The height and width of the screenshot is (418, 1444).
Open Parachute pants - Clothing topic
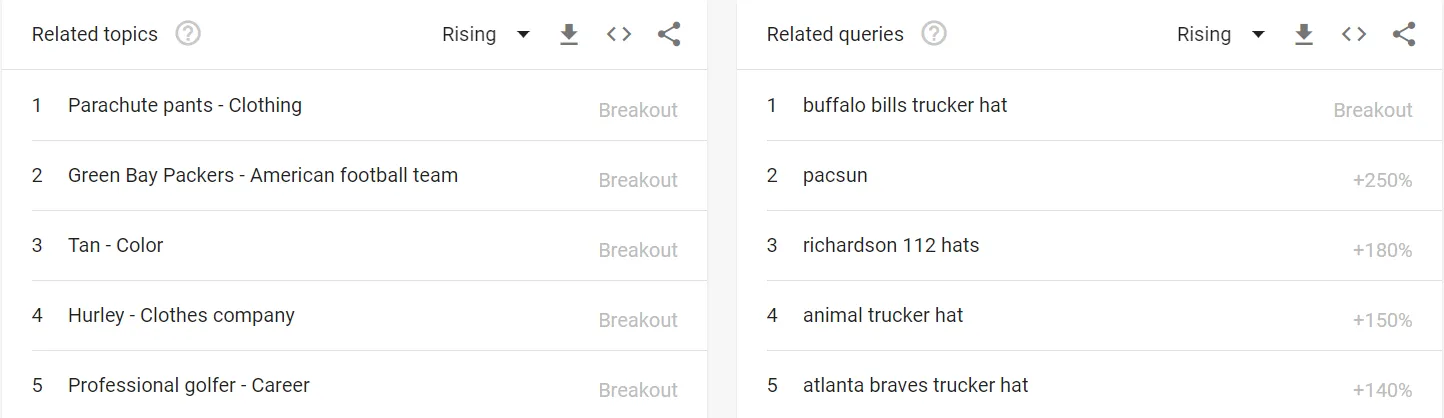tap(355, 106)
